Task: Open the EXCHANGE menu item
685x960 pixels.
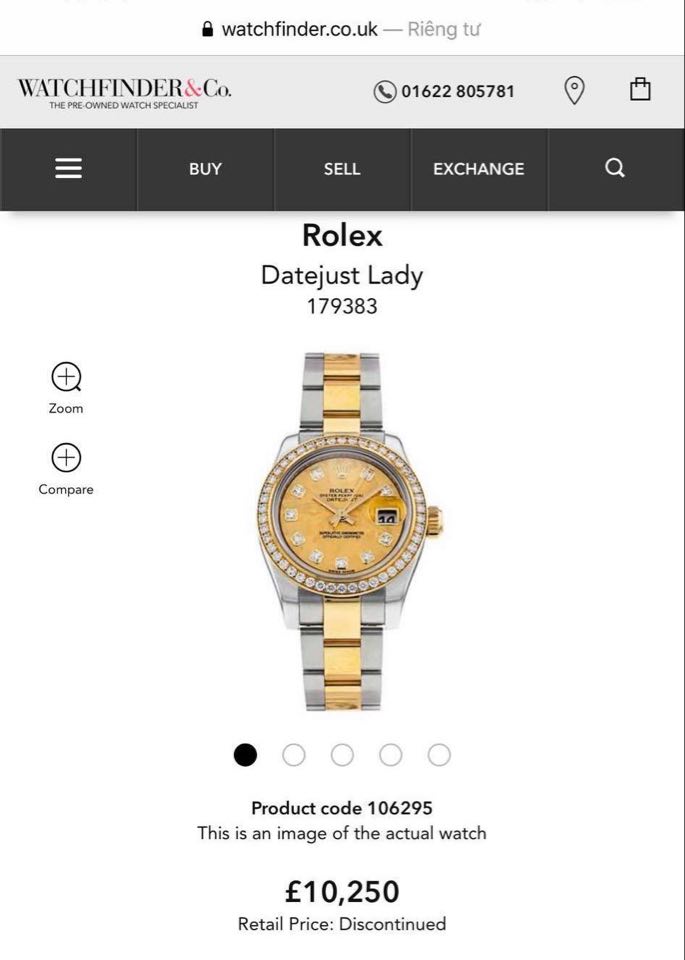Action: click(x=479, y=169)
